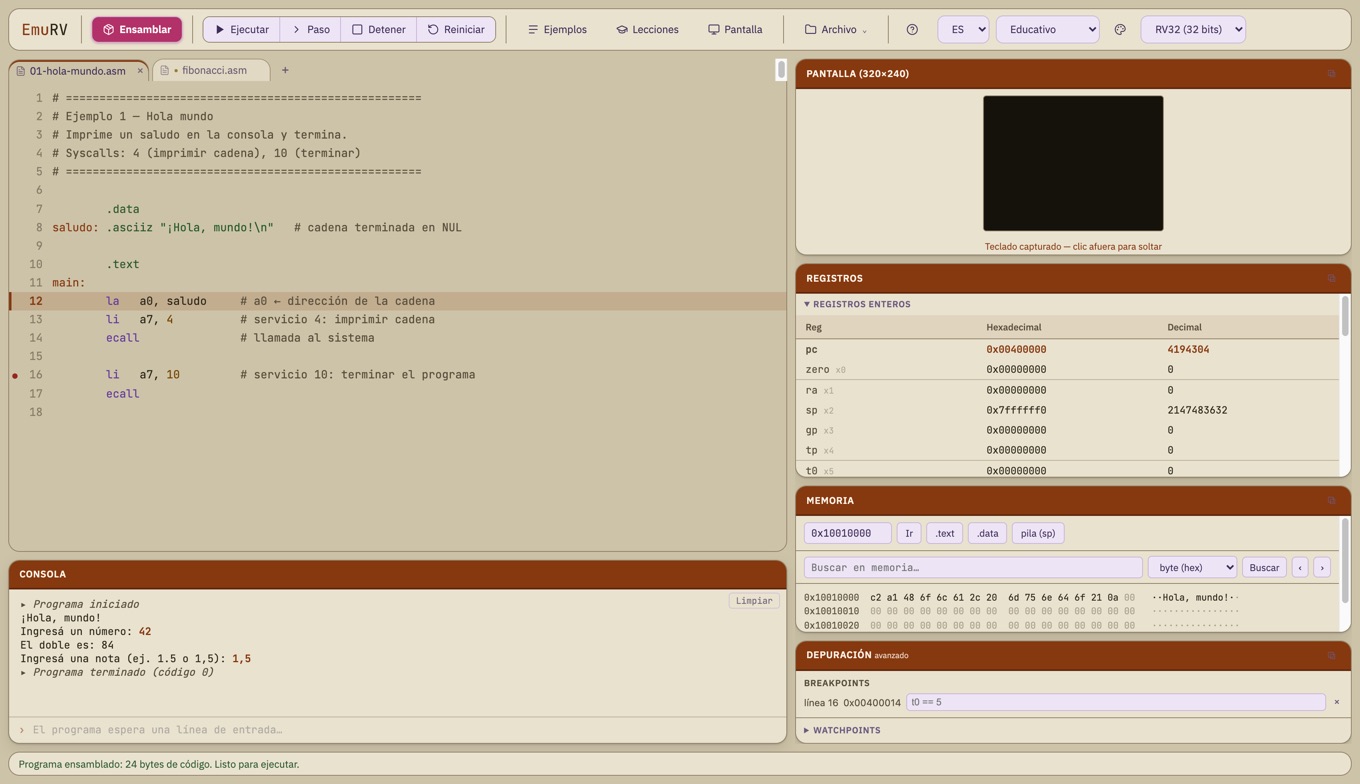Open the Lecciones menu
The height and width of the screenshot is (784, 1360).
(647, 30)
